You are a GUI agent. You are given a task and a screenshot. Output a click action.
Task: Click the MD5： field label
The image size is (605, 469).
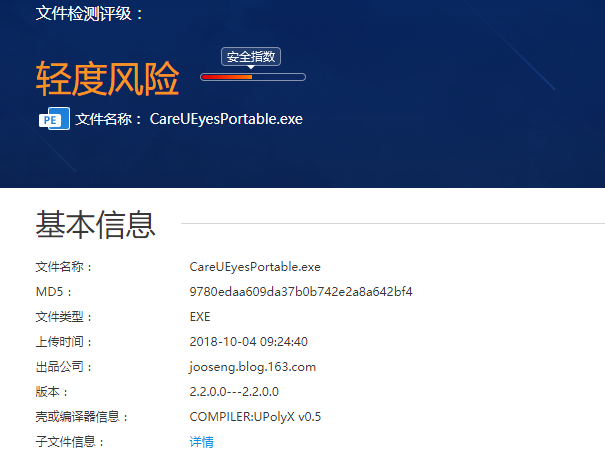click(x=54, y=292)
